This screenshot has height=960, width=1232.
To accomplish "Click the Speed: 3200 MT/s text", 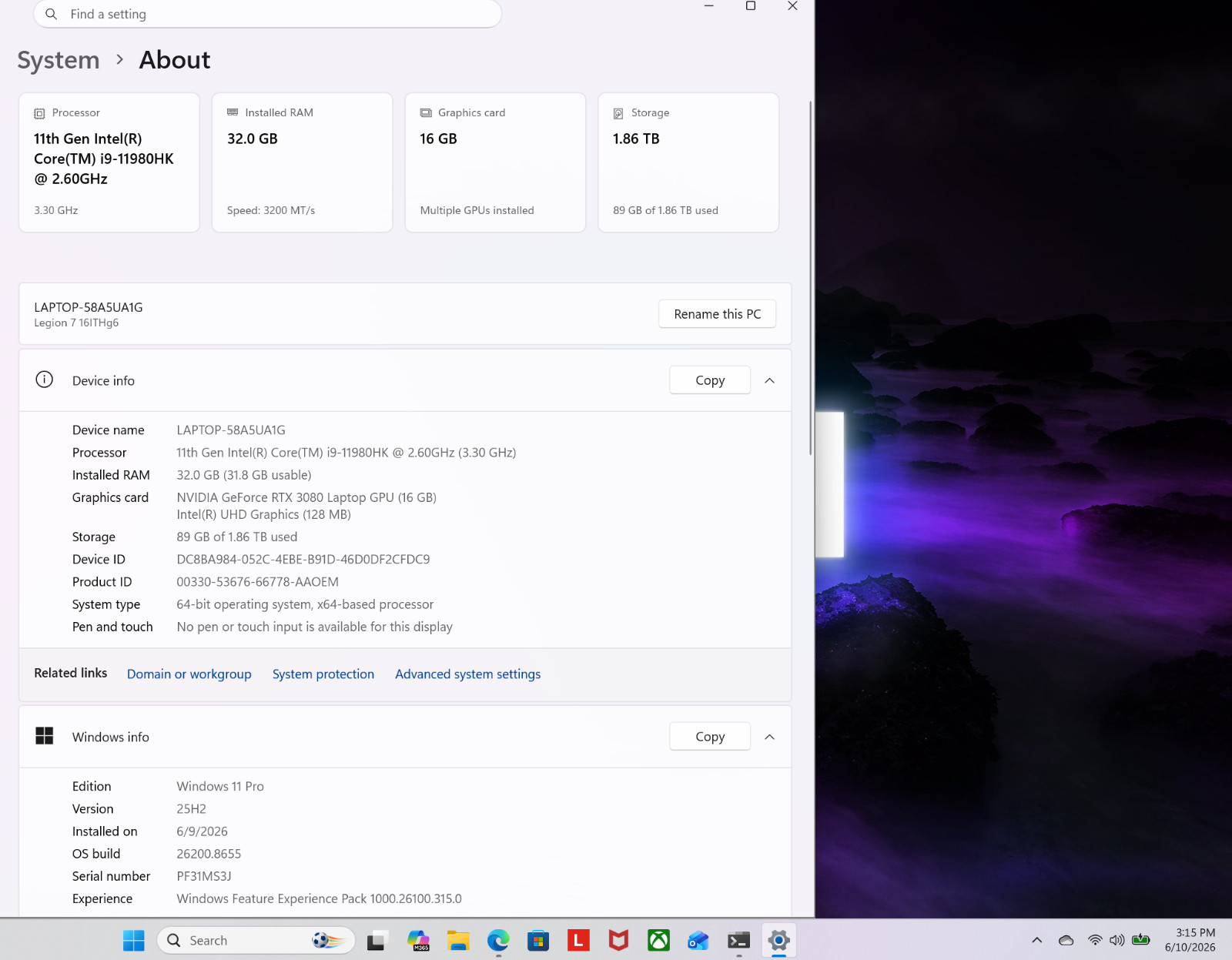I will (271, 210).
